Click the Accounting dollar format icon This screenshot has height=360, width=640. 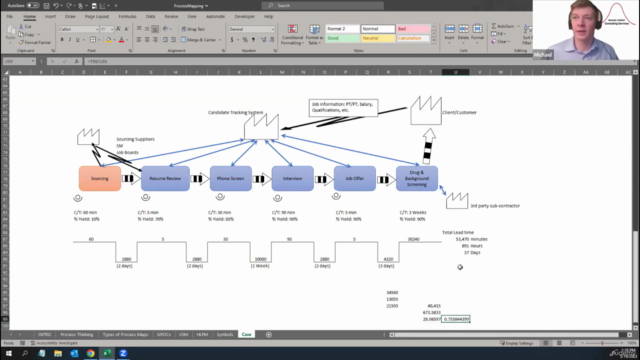pos(232,40)
